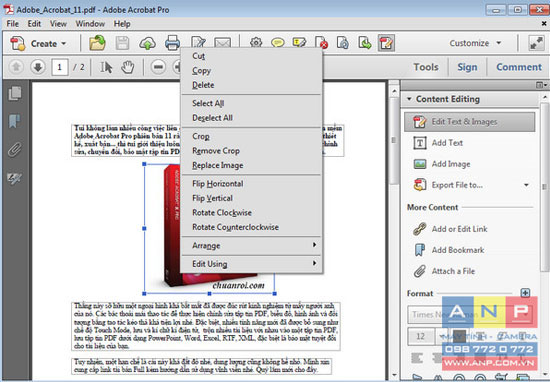
Task: Open the Attachments paperclip panel icon
Action: [x=15, y=150]
